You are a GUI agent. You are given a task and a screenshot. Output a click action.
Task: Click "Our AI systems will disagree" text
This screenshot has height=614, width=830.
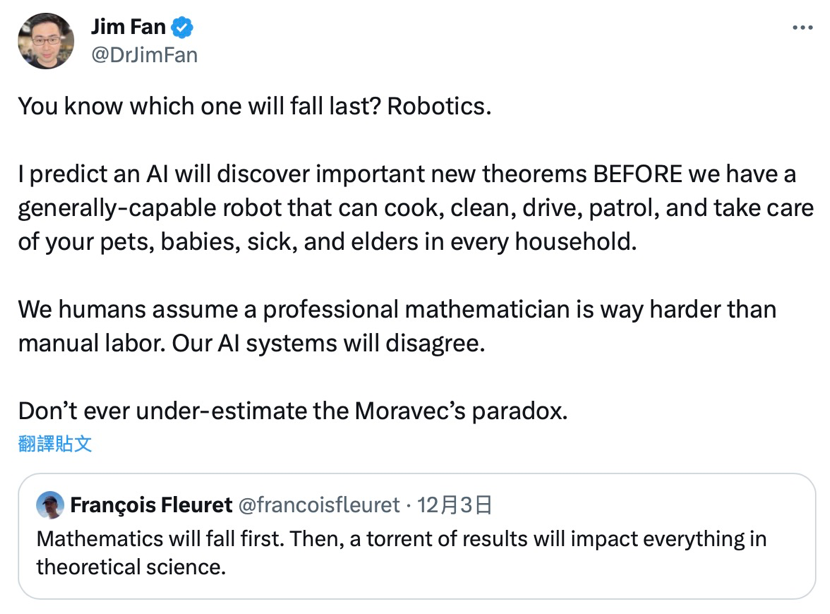click(327, 343)
